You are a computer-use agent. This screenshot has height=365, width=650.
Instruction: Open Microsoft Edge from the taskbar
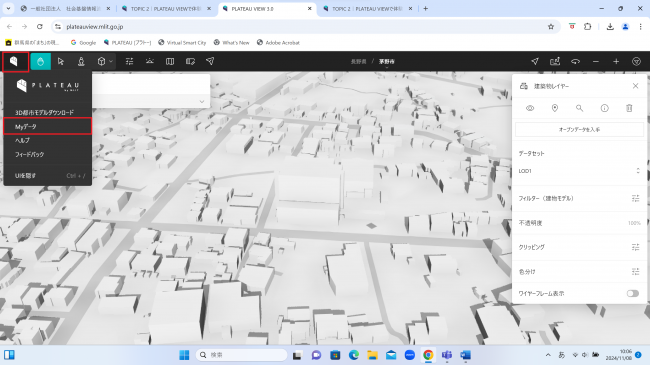354,355
